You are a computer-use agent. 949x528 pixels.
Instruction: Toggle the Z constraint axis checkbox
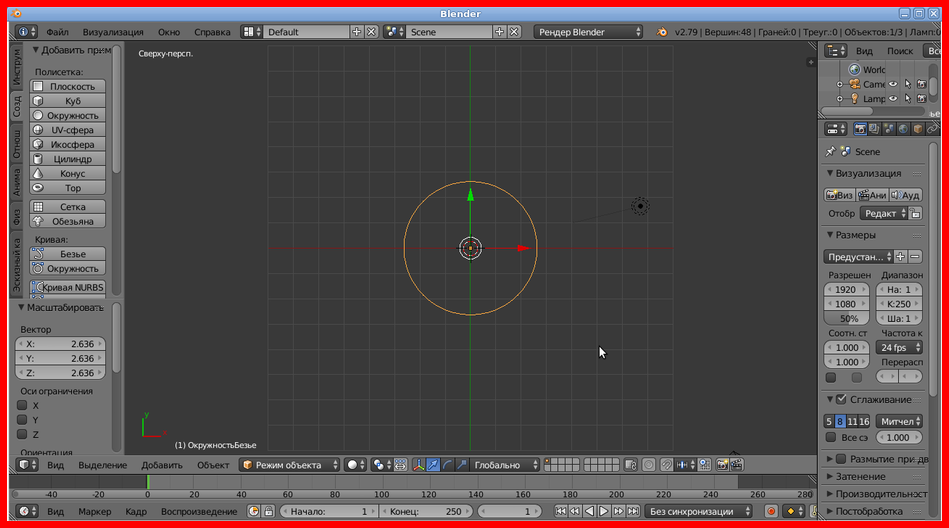[x=22, y=434]
